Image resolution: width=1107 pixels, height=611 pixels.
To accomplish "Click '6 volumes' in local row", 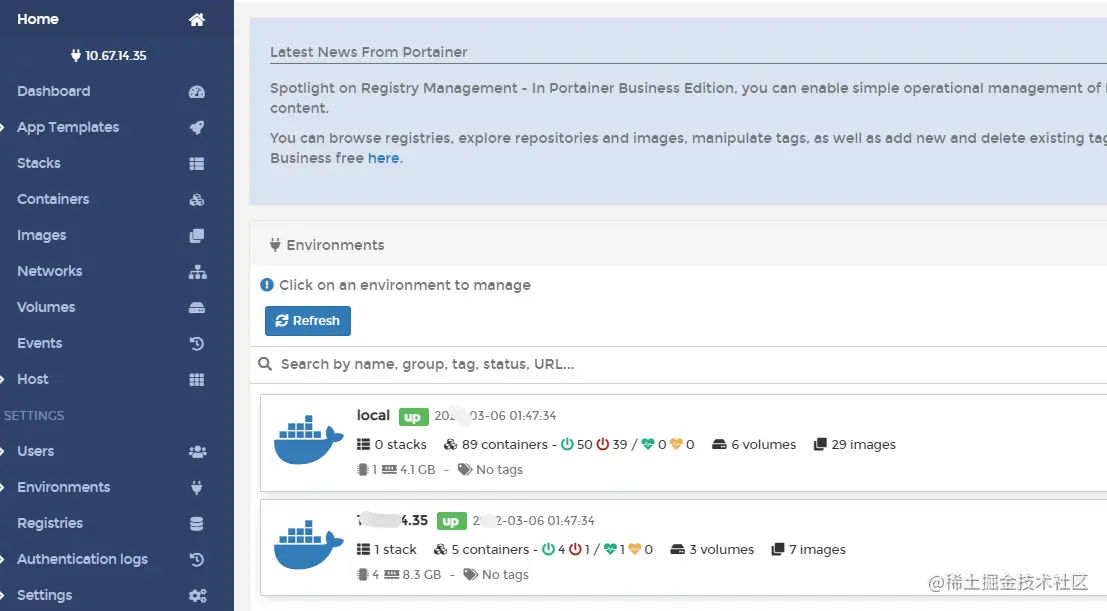I will [763, 444].
